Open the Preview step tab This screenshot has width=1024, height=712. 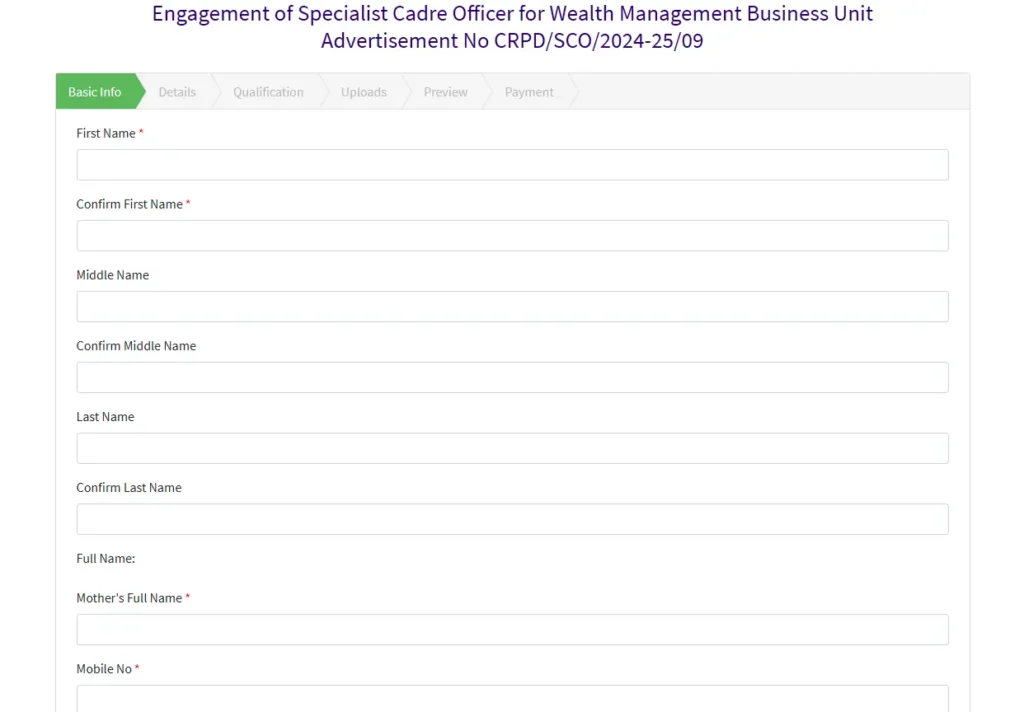click(445, 92)
